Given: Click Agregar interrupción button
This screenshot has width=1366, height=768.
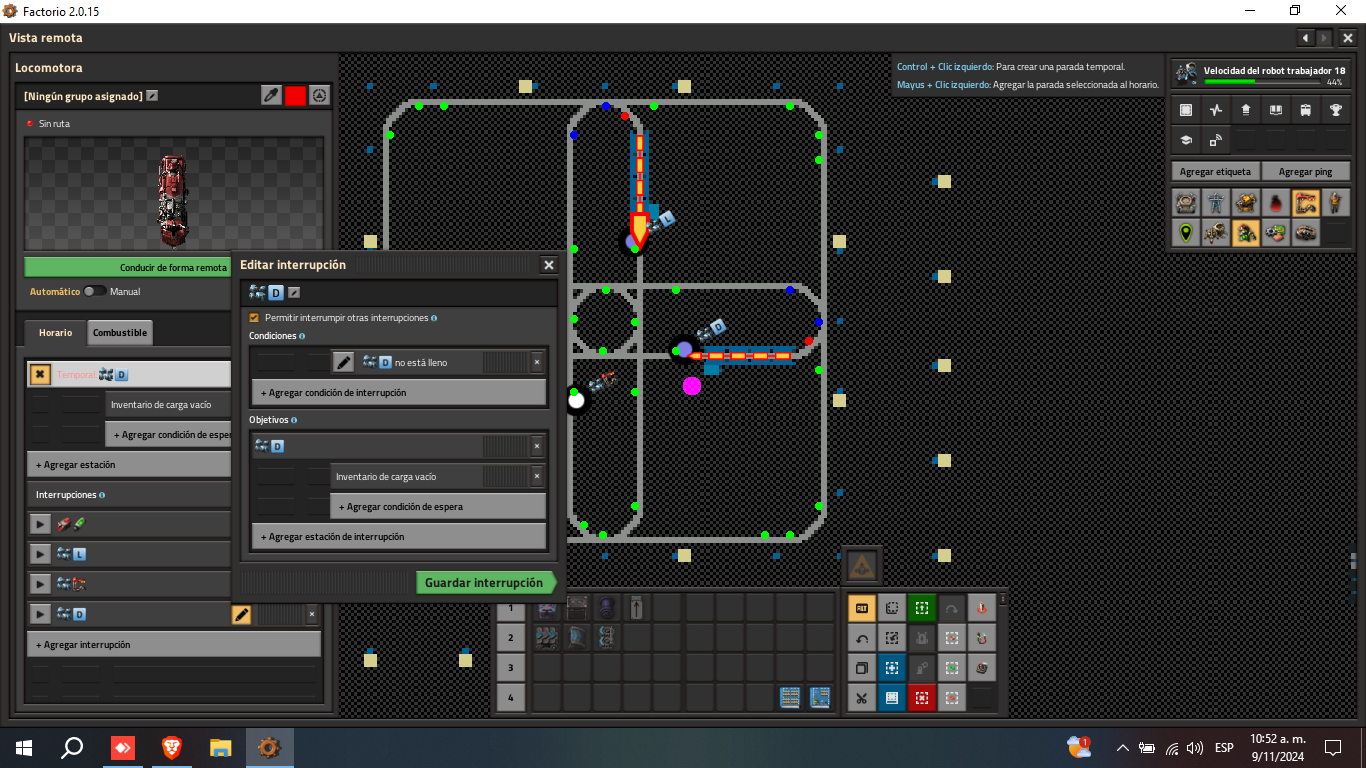Looking at the screenshot, I should [x=174, y=645].
